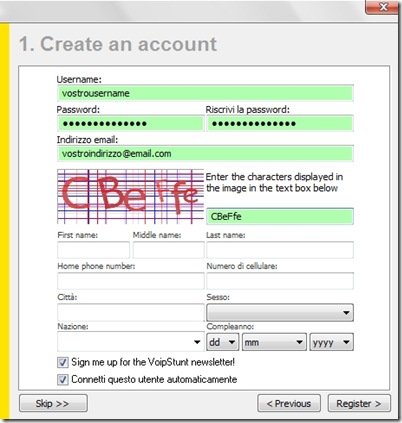This screenshot has height=423, width=402.
Task: Open the dd day dropdown
Action: (x=223, y=342)
